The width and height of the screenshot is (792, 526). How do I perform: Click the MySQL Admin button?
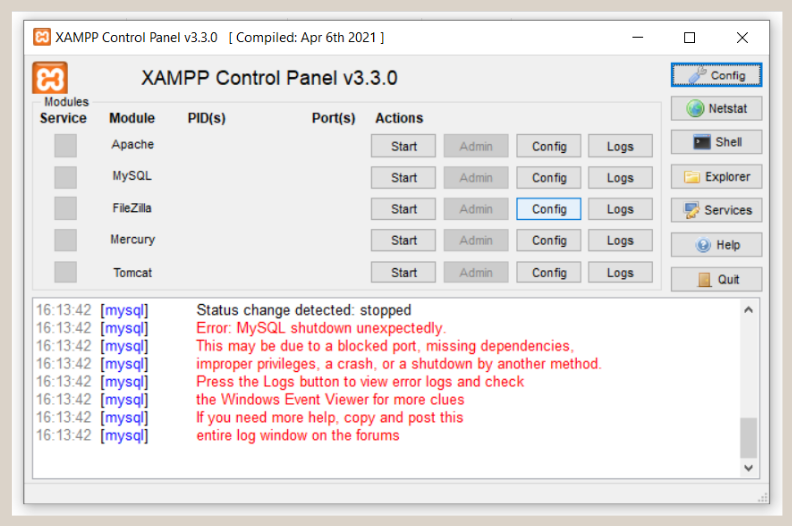pos(476,177)
